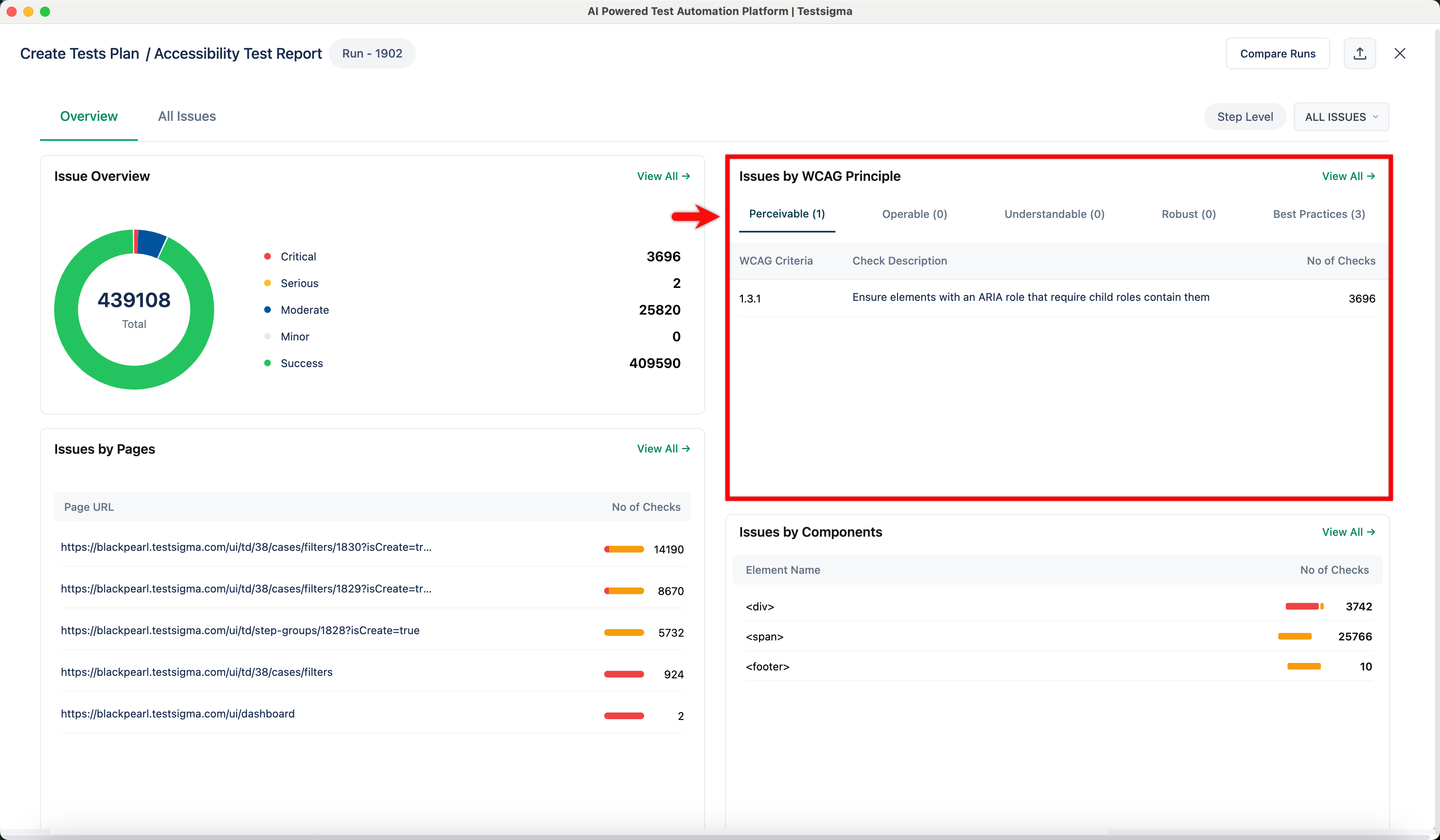Open View All in Issues by Pages
Viewport: 1440px width, 840px height.
(x=663, y=449)
